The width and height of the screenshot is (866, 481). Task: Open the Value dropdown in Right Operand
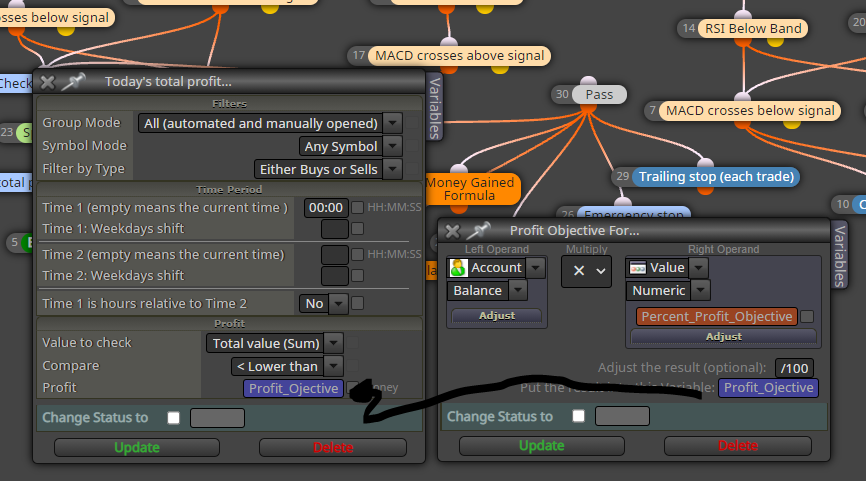pyautogui.click(x=699, y=268)
